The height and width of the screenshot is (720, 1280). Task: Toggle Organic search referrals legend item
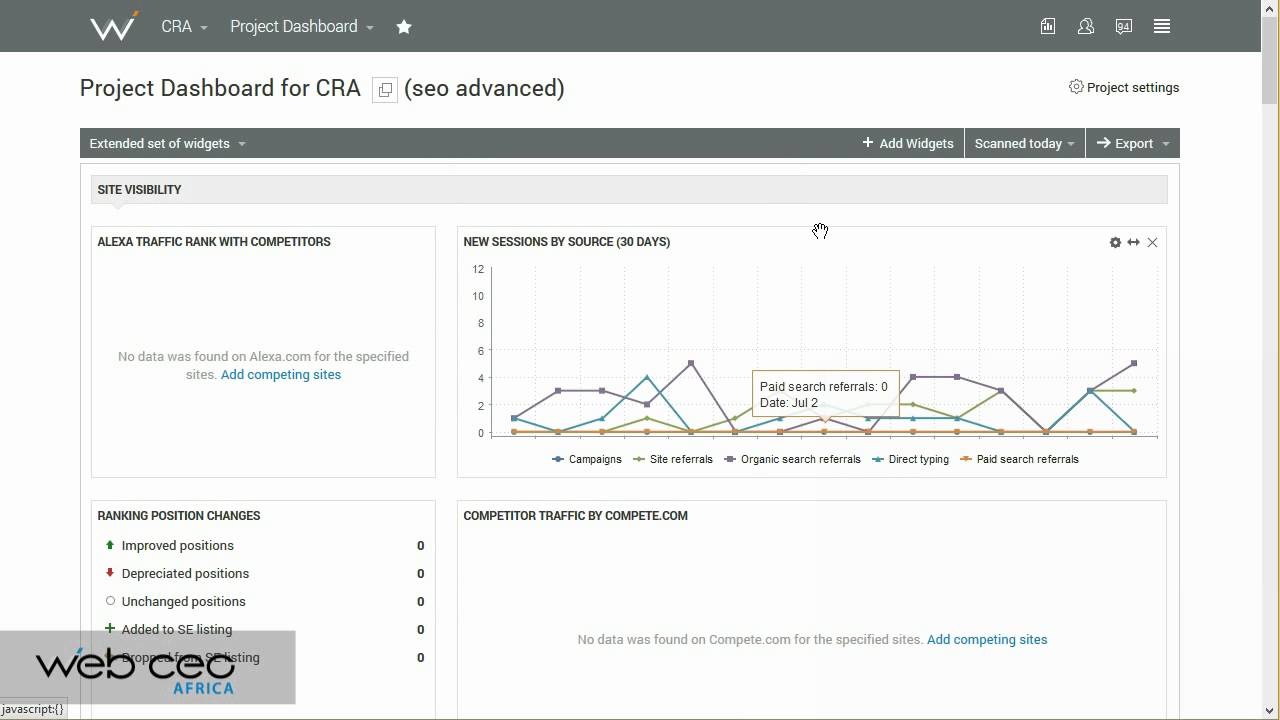click(793, 459)
